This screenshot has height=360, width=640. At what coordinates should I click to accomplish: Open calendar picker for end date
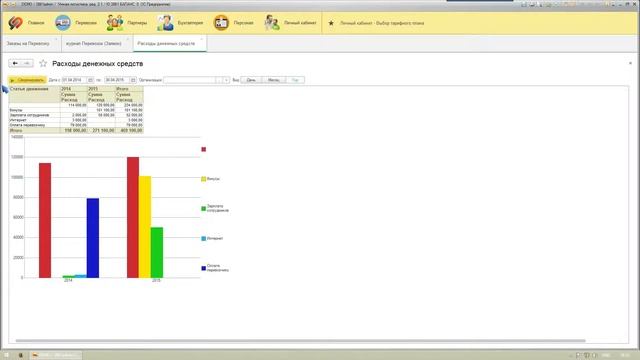[133, 80]
